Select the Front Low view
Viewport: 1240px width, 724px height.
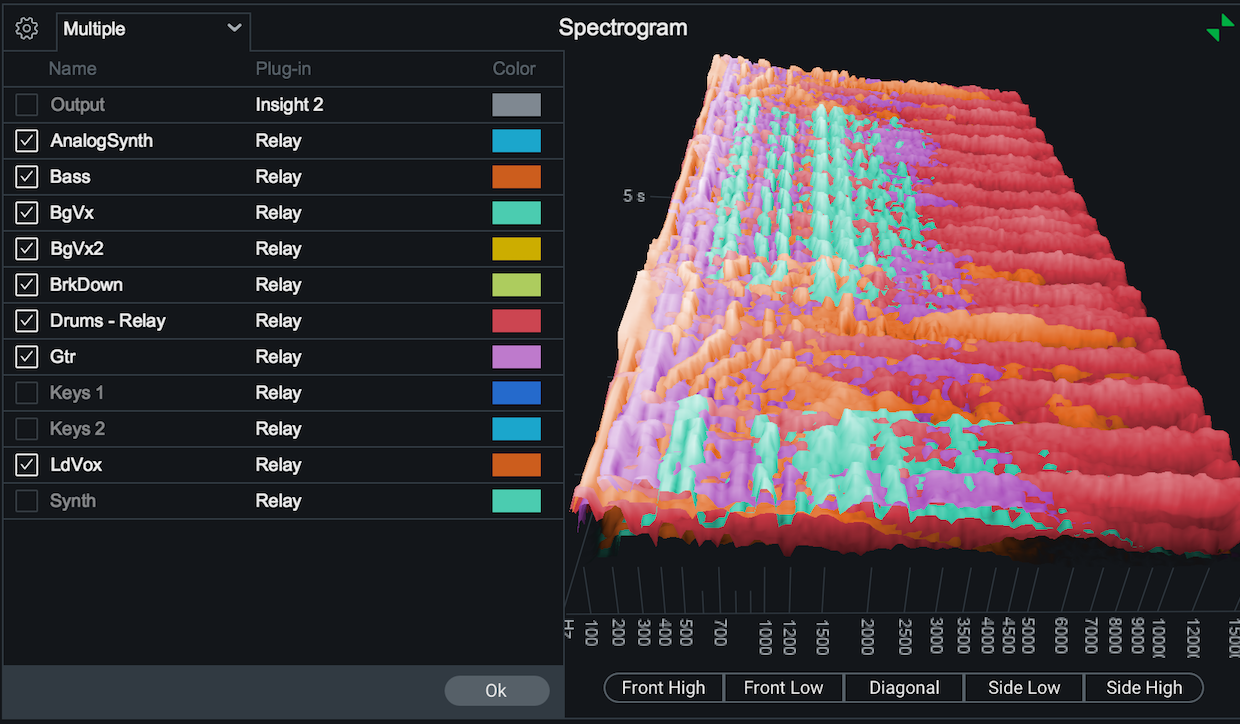(784, 688)
